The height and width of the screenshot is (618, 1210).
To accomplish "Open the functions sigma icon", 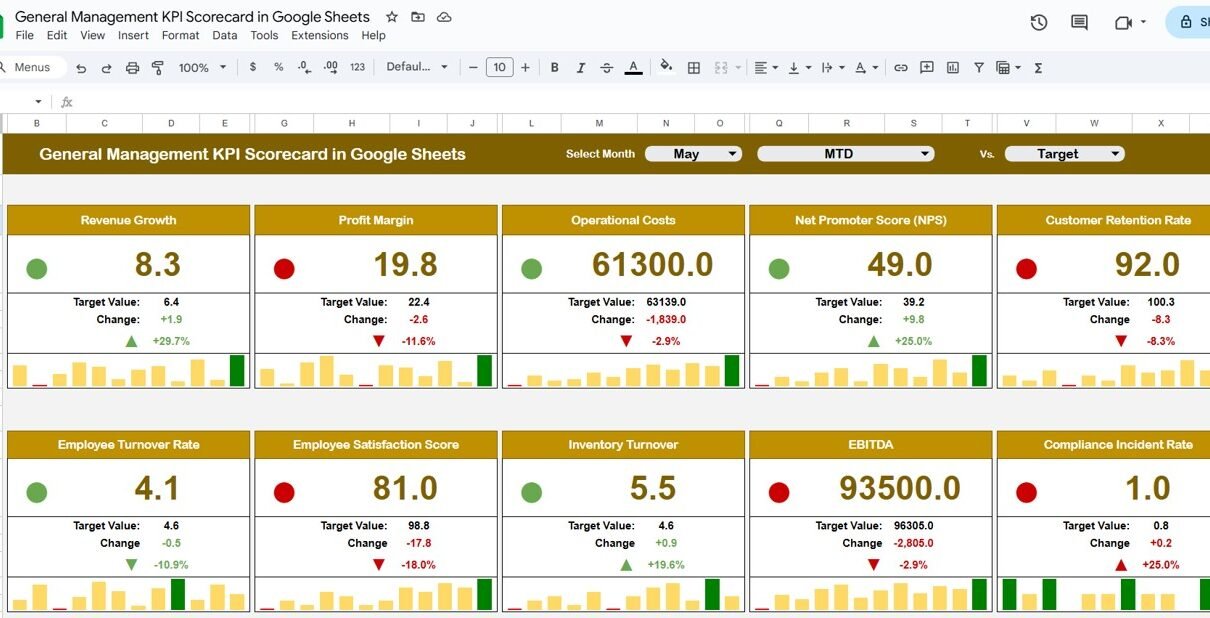I will point(1038,68).
